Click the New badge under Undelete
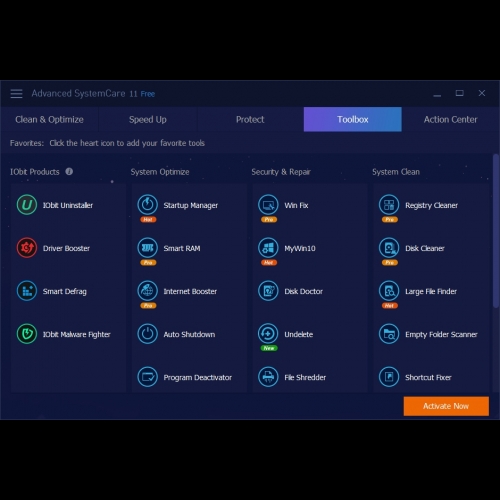Viewport: 500px width, 500px height. (269, 348)
